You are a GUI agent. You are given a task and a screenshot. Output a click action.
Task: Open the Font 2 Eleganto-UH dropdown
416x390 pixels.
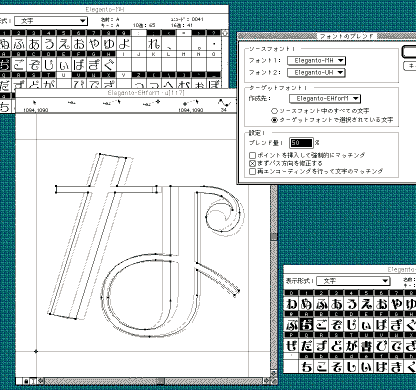[316, 72]
